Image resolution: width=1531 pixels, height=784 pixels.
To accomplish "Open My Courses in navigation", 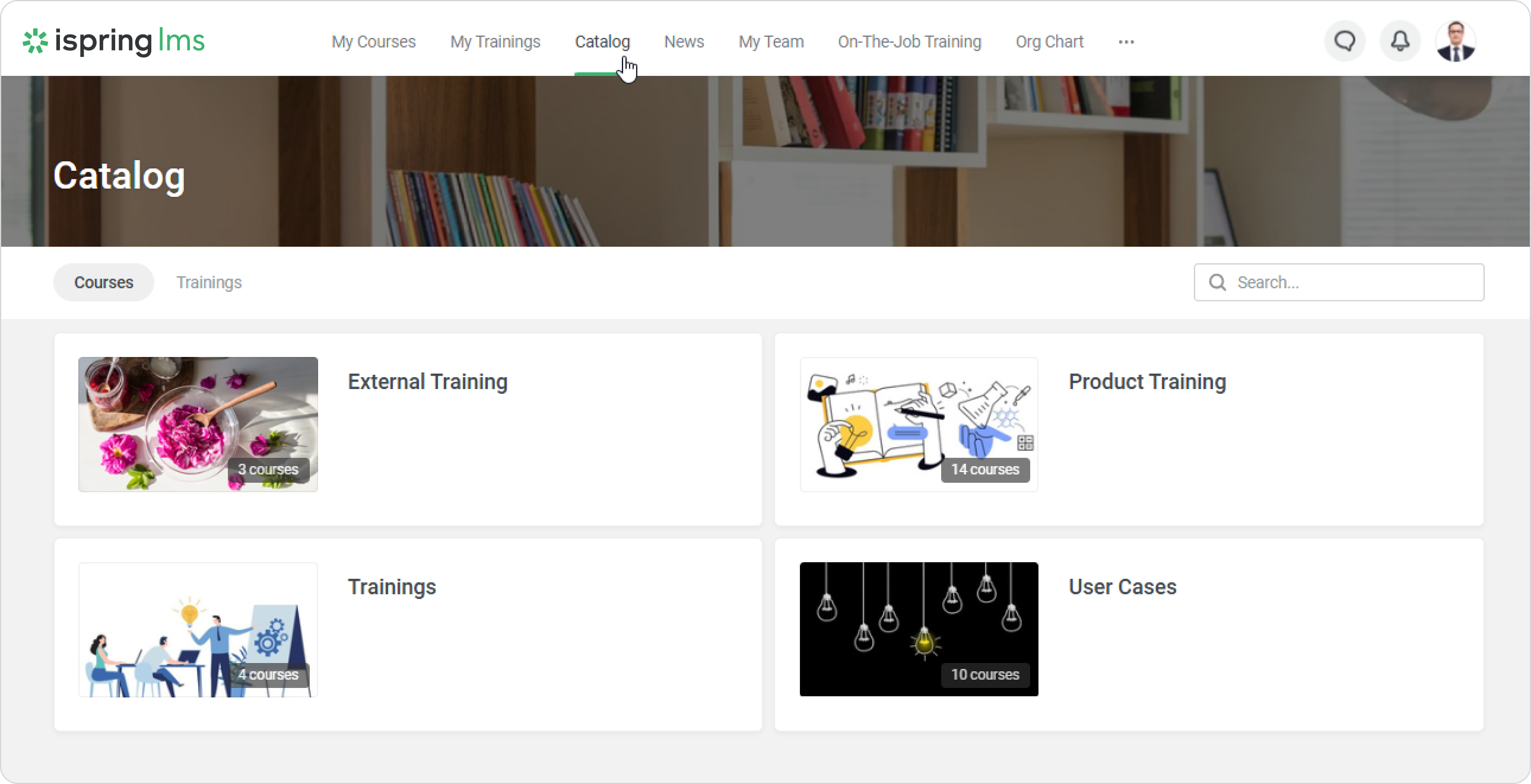I will (x=373, y=42).
